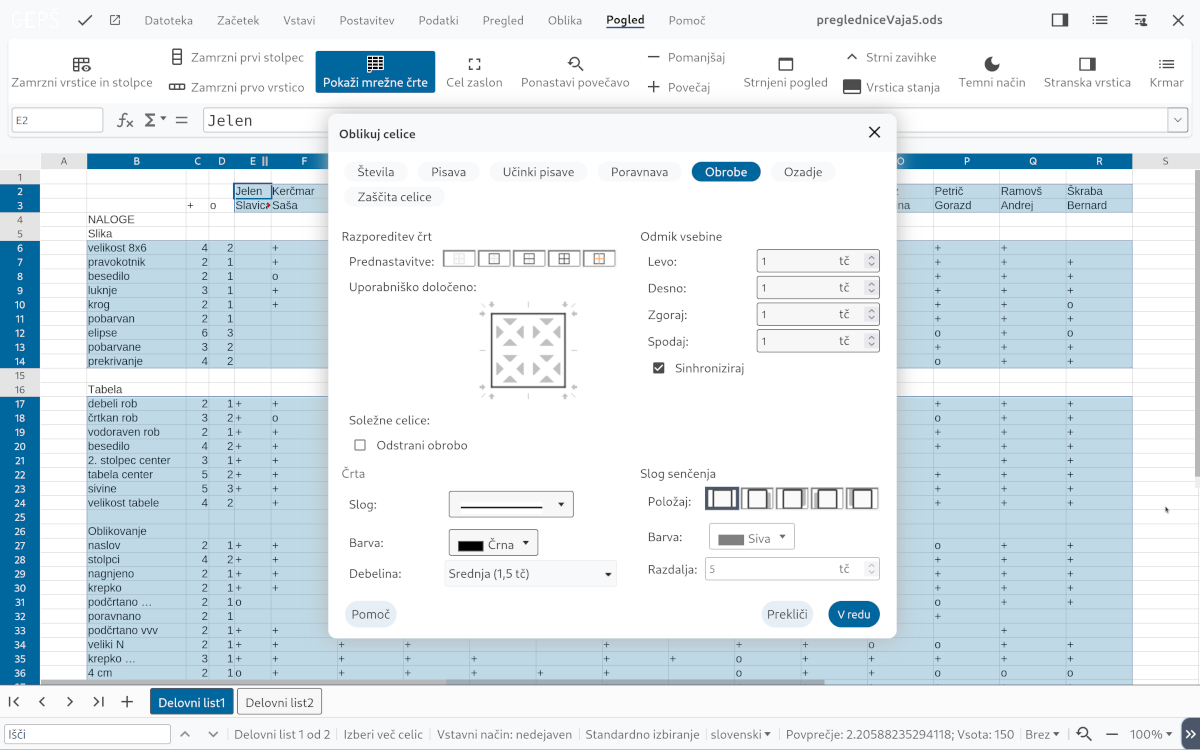Expand the formula bar dropdown arrow
This screenshot has height=750, width=1200.
pyautogui.click(x=1177, y=120)
